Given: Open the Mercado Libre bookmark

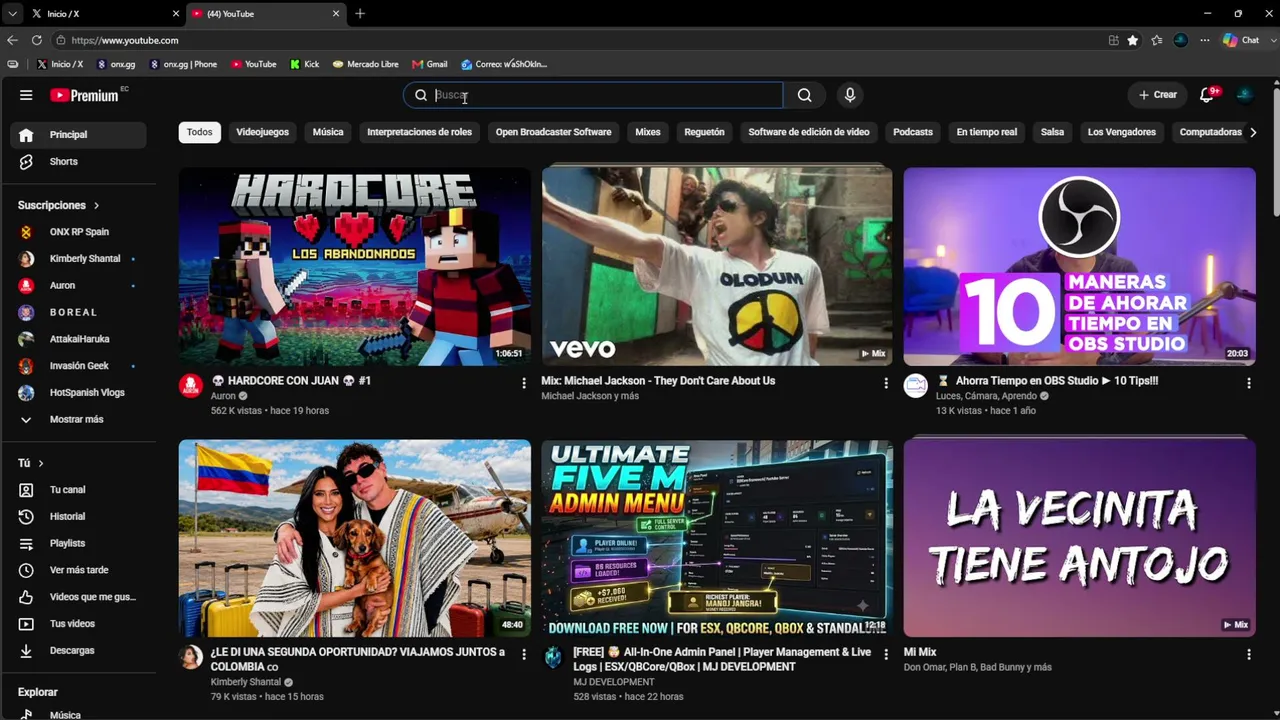Looking at the screenshot, I should tap(365, 64).
